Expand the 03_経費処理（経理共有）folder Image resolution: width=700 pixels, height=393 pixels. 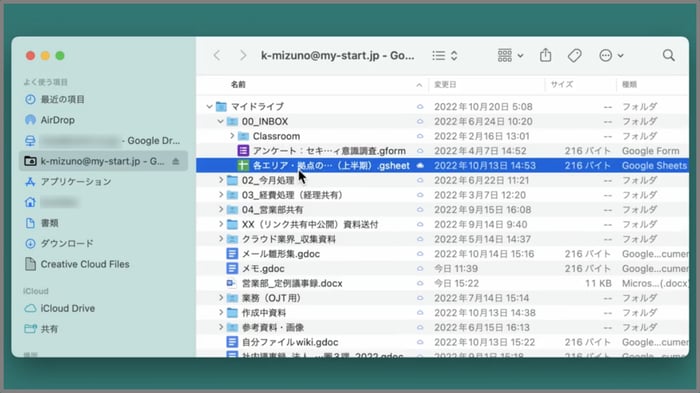pyautogui.click(x=221, y=195)
